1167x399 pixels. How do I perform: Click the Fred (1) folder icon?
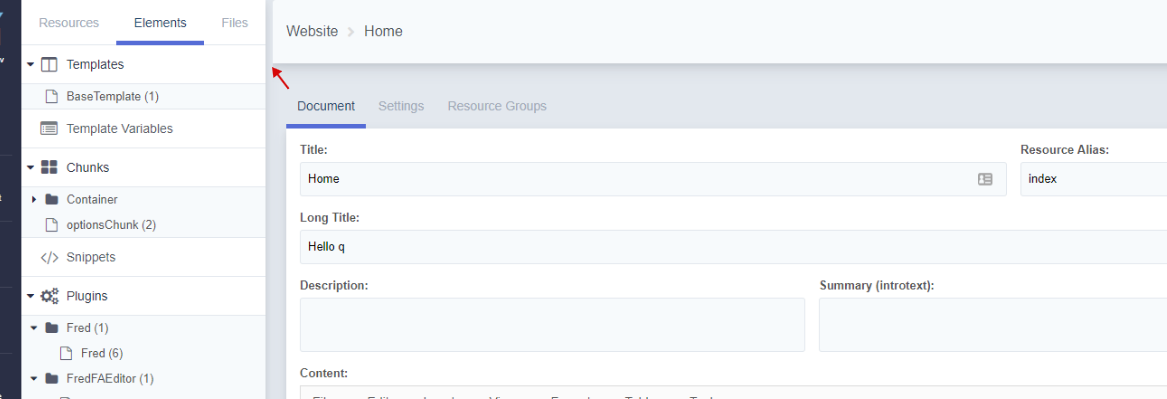tap(51, 328)
